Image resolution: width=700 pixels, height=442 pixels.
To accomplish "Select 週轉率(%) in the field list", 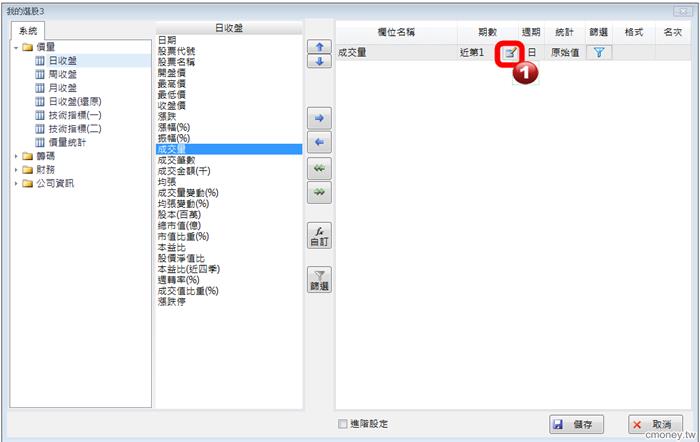I will coord(178,280).
